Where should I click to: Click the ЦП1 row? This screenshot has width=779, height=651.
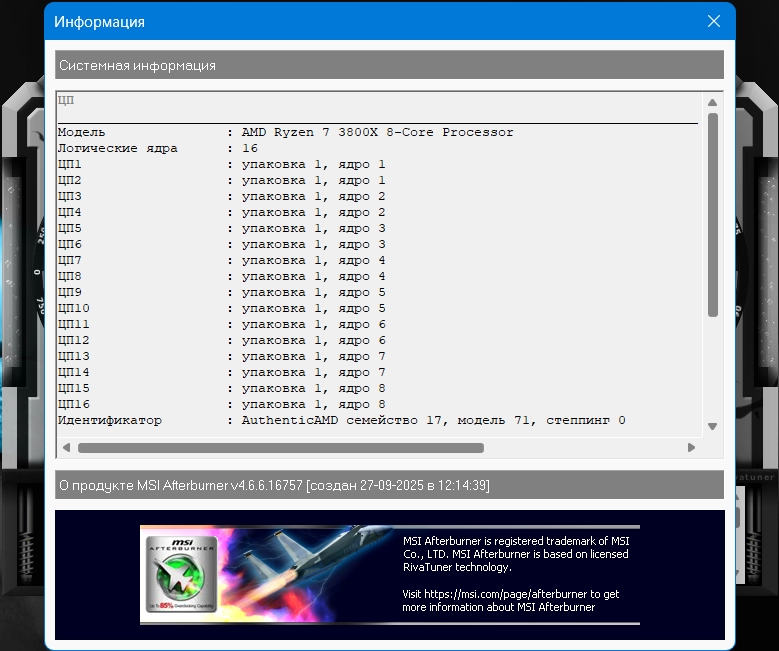pyautogui.click(x=222, y=164)
